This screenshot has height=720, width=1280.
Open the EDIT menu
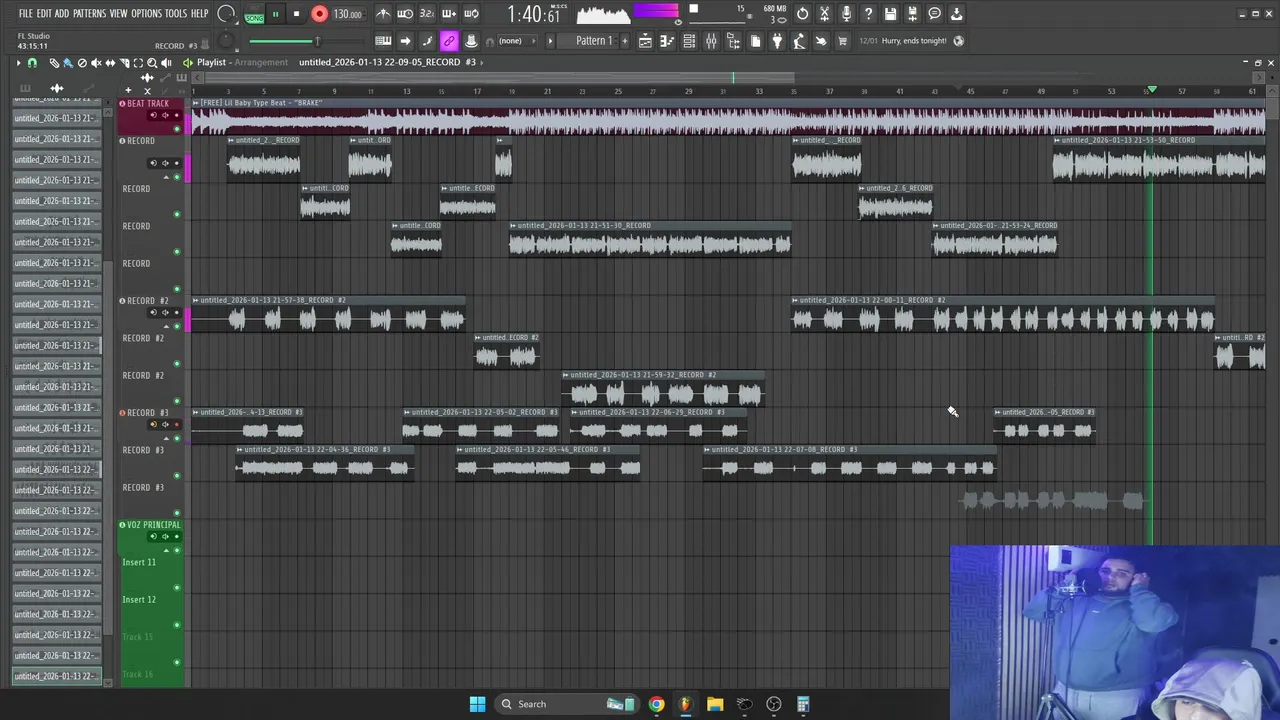44,14
